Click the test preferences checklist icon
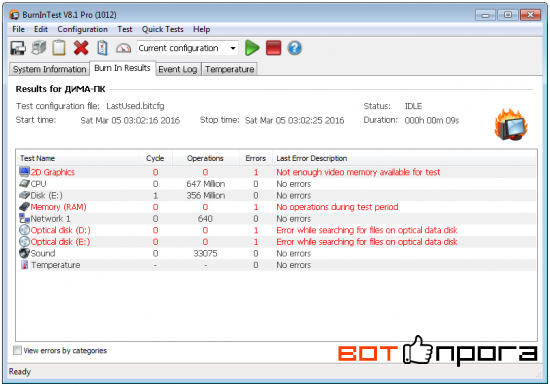The width and height of the screenshot is (550, 386). click(x=102, y=48)
